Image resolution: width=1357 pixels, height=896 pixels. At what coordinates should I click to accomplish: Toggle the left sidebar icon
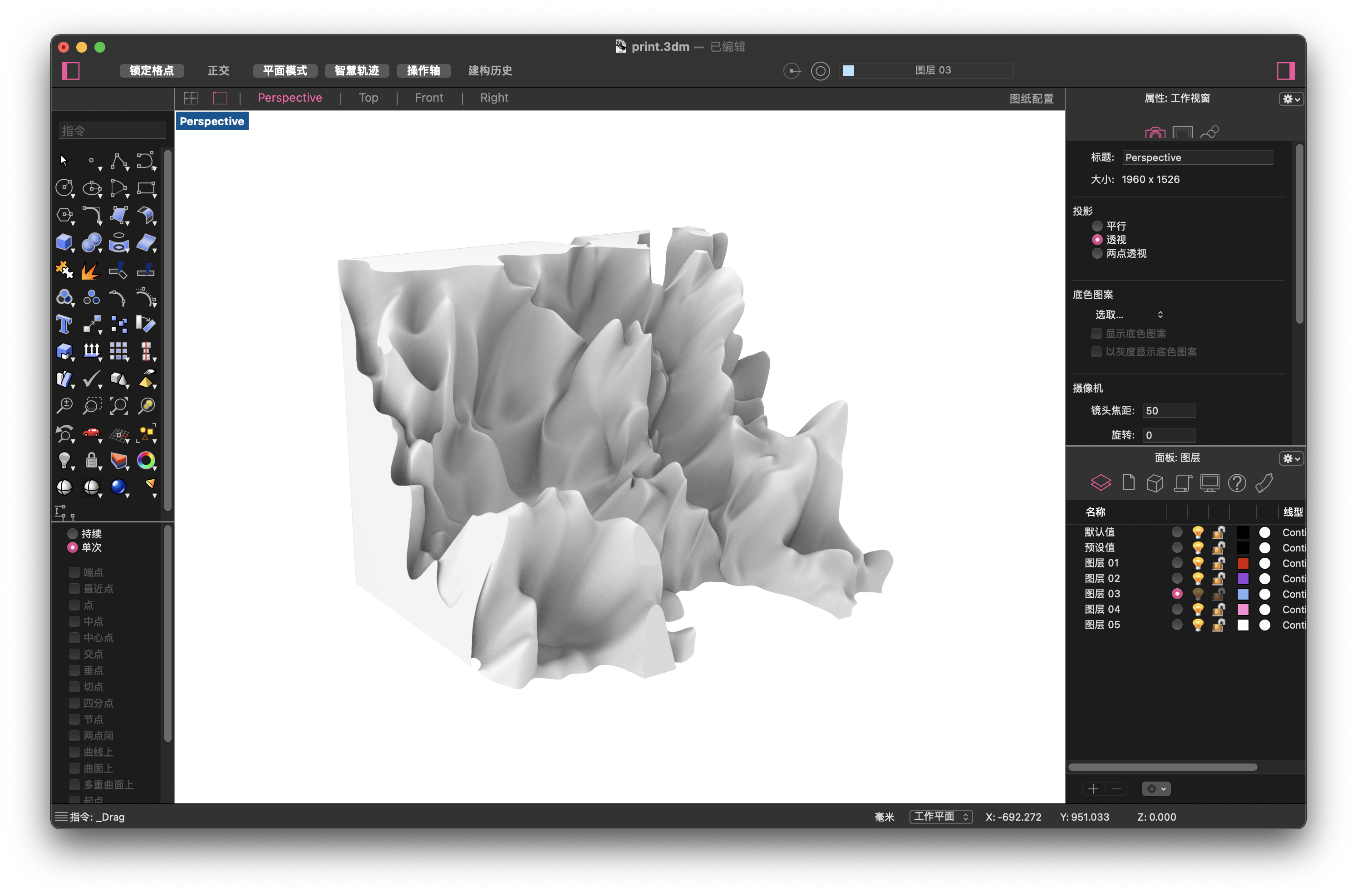(70, 71)
